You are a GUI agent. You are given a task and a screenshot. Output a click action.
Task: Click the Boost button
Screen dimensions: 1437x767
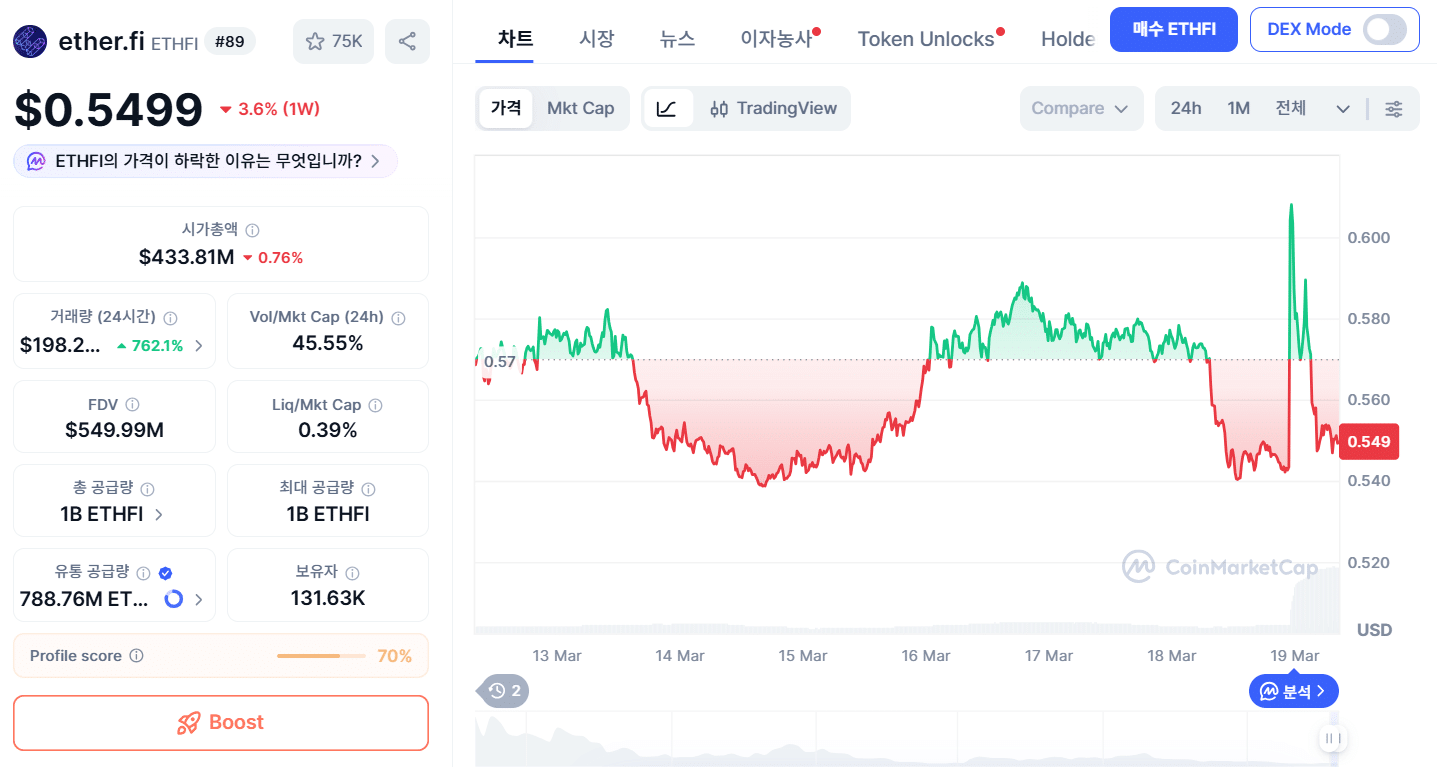(221, 722)
